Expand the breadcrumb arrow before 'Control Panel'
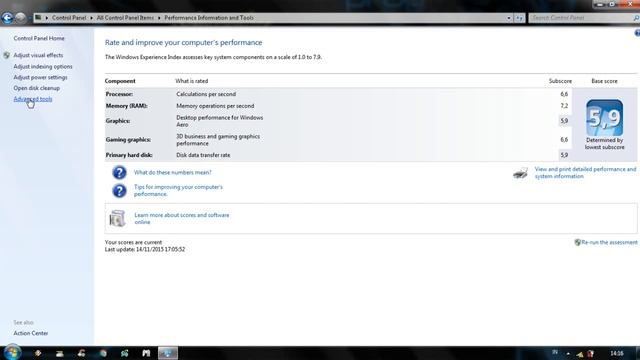 [47, 18]
